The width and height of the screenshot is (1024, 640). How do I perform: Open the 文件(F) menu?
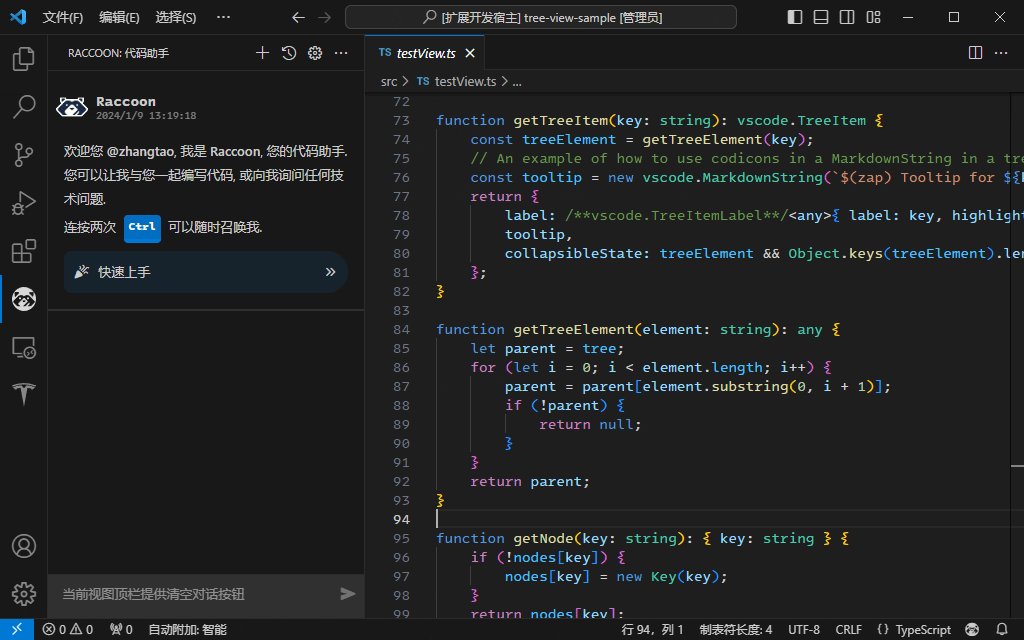click(x=63, y=17)
